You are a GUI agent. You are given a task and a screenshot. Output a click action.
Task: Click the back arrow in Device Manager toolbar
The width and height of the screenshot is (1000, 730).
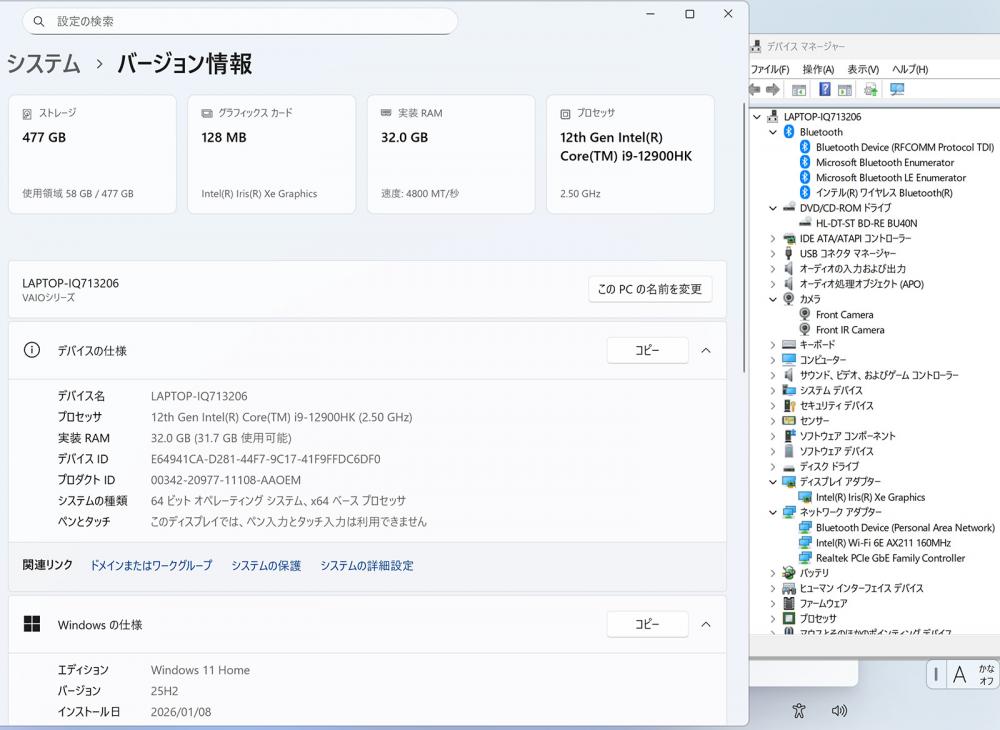[x=756, y=90]
